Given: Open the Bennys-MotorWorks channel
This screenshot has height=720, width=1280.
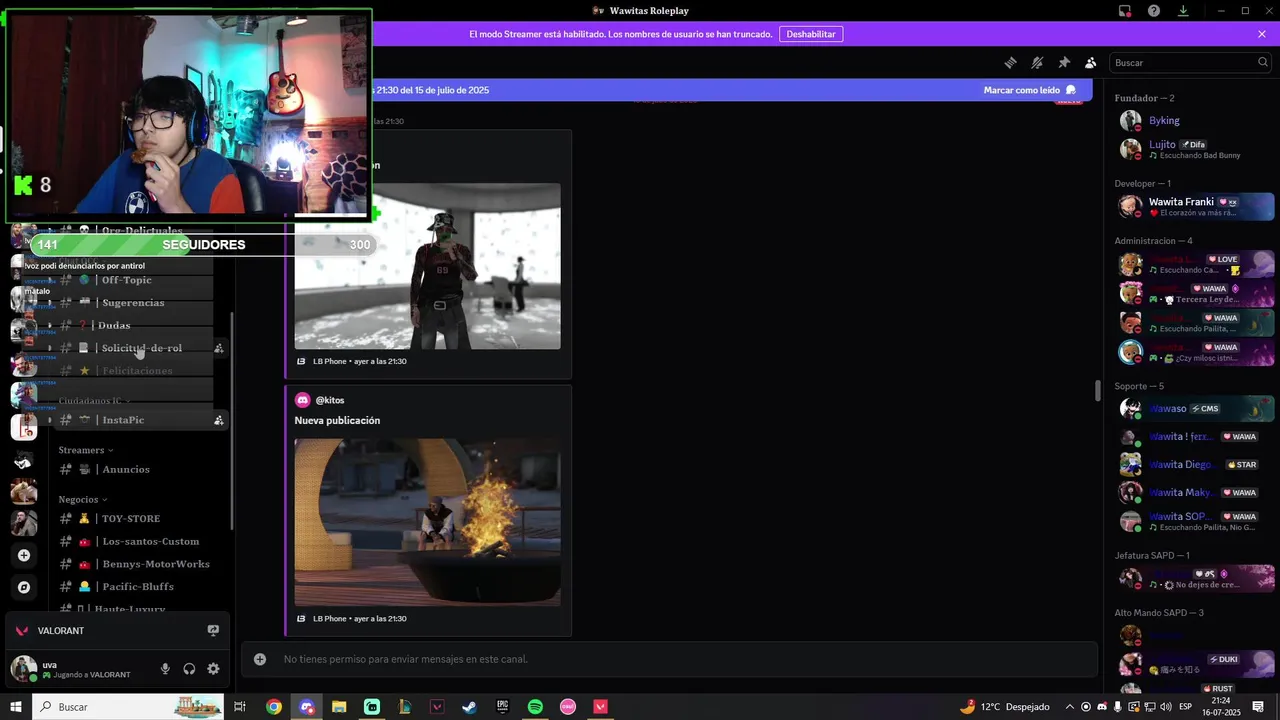Looking at the screenshot, I should click(x=140, y=564).
